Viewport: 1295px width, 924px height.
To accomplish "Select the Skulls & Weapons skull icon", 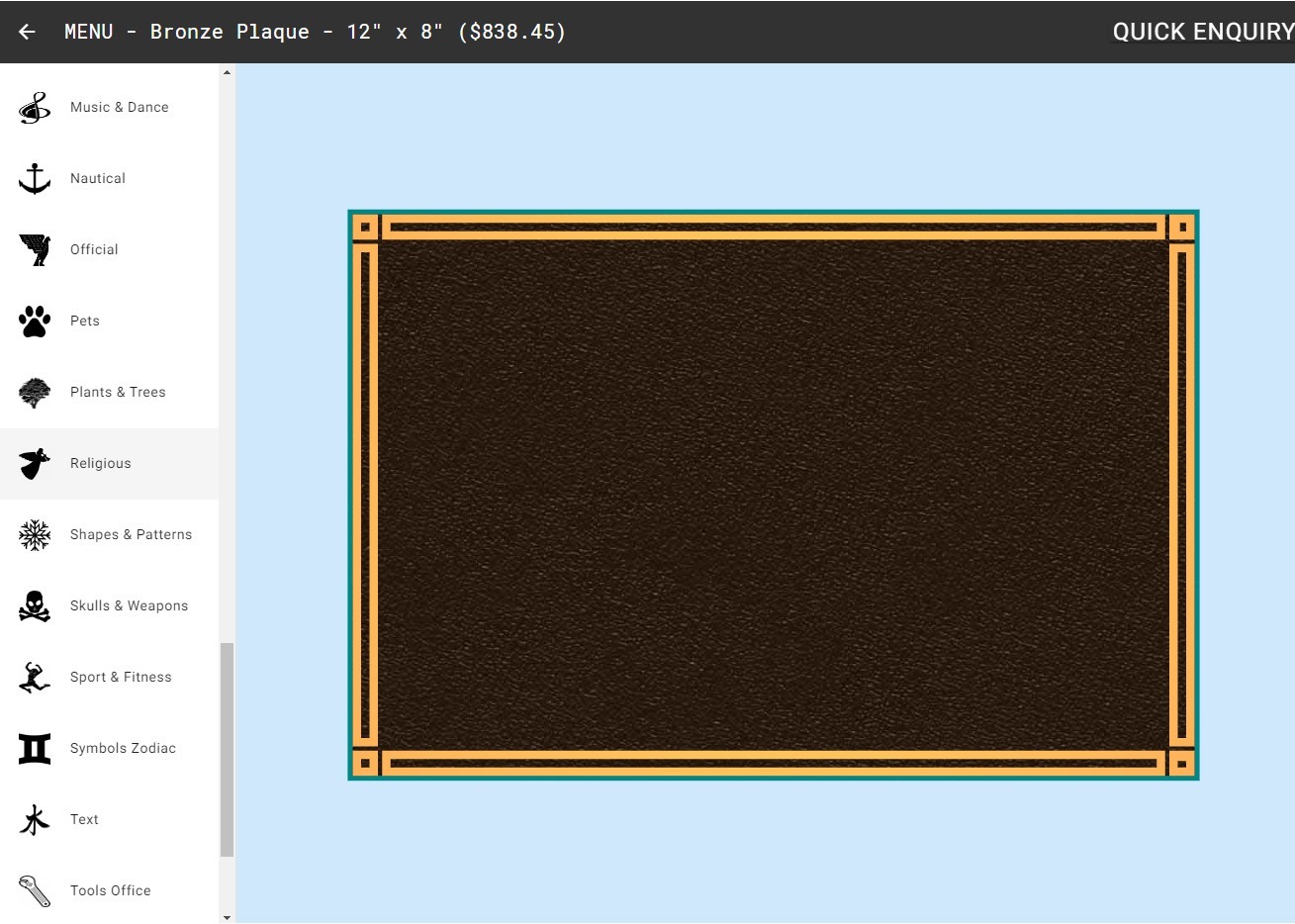I will tap(35, 606).
